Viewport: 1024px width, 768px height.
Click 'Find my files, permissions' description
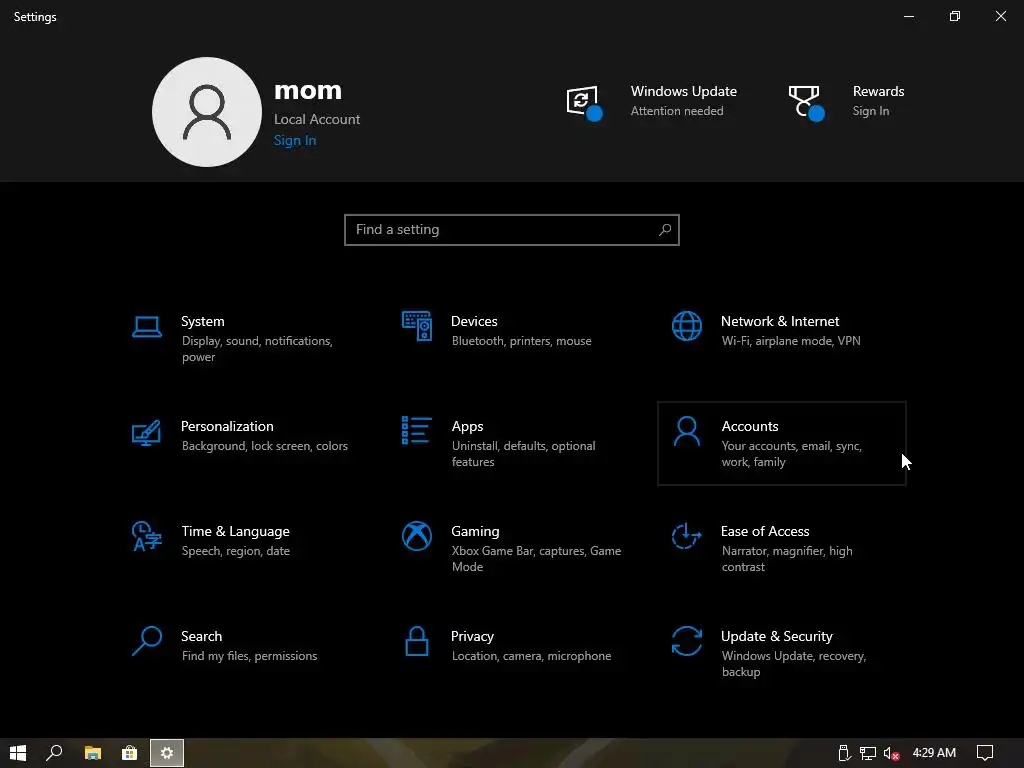[249, 656]
